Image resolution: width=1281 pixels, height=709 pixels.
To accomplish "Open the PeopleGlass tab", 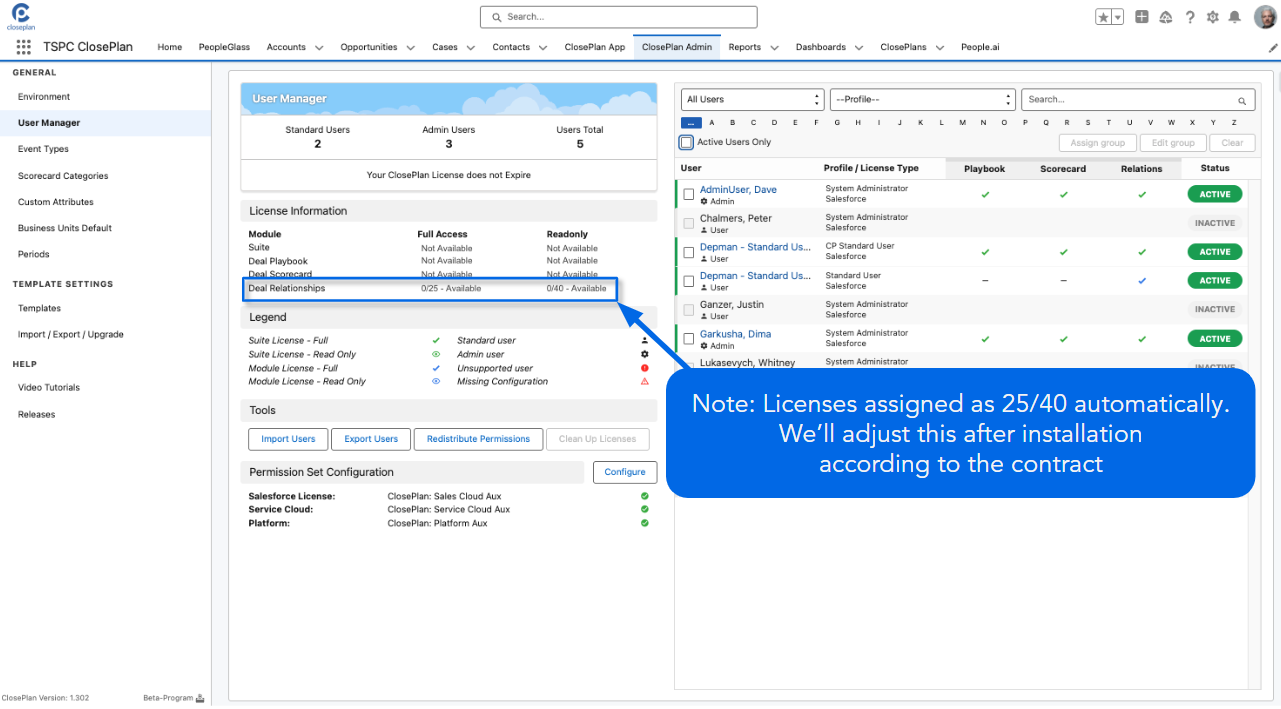I will pyautogui.click(x=224, y=47).
